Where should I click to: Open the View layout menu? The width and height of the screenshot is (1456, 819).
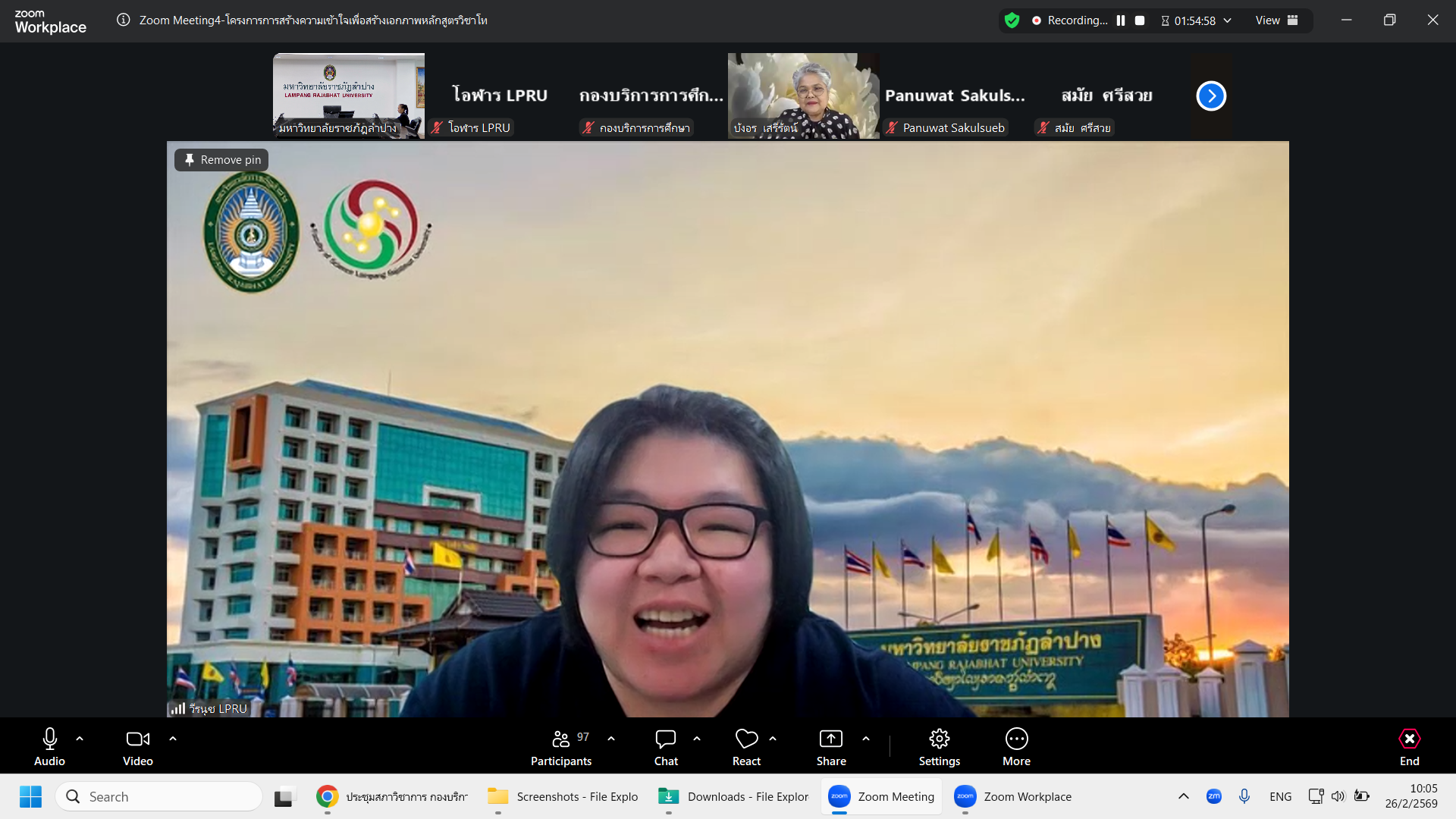coord(1276,20)
